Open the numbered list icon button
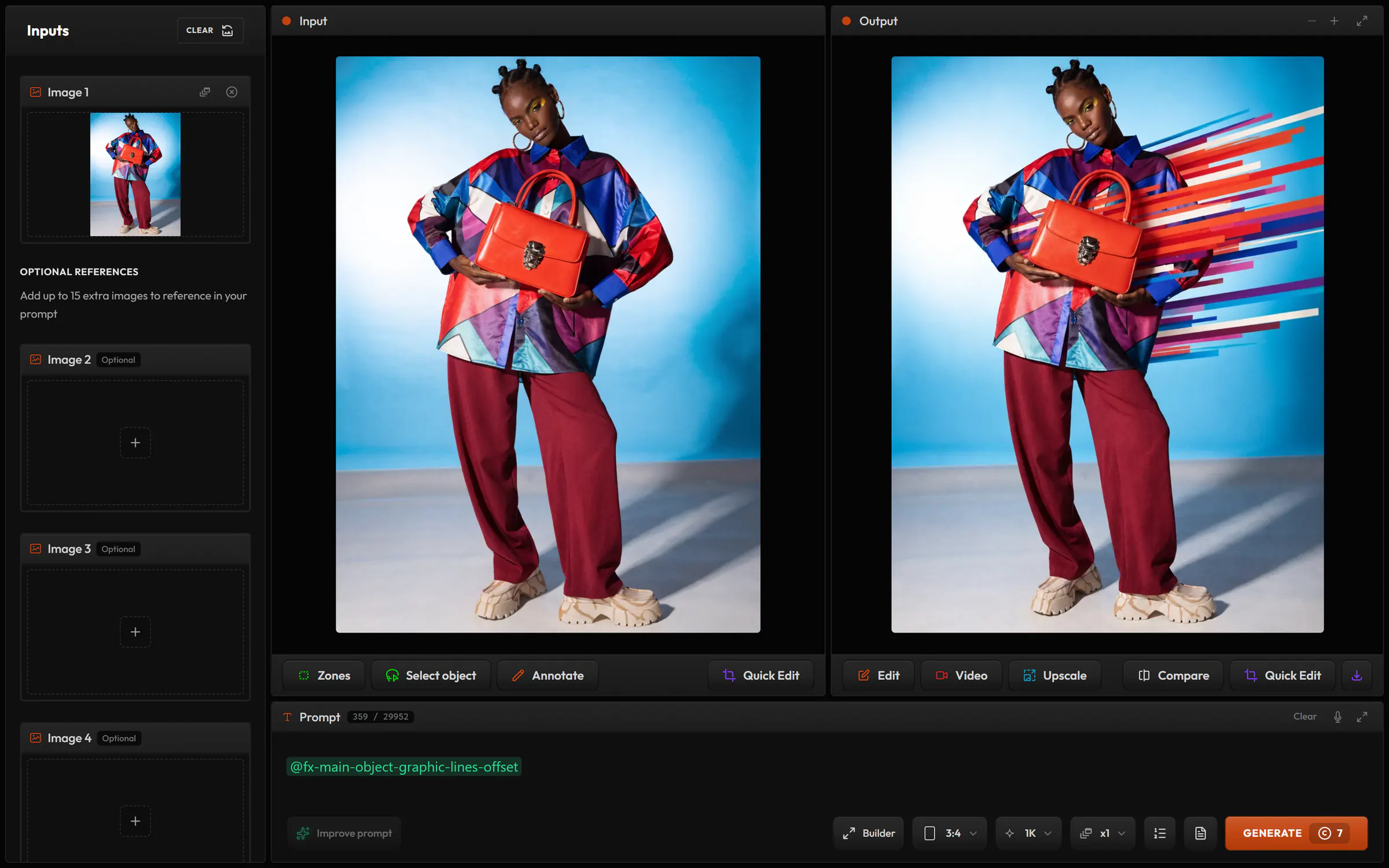This screenshot has height=868, width=1389. pos(1160,833)
